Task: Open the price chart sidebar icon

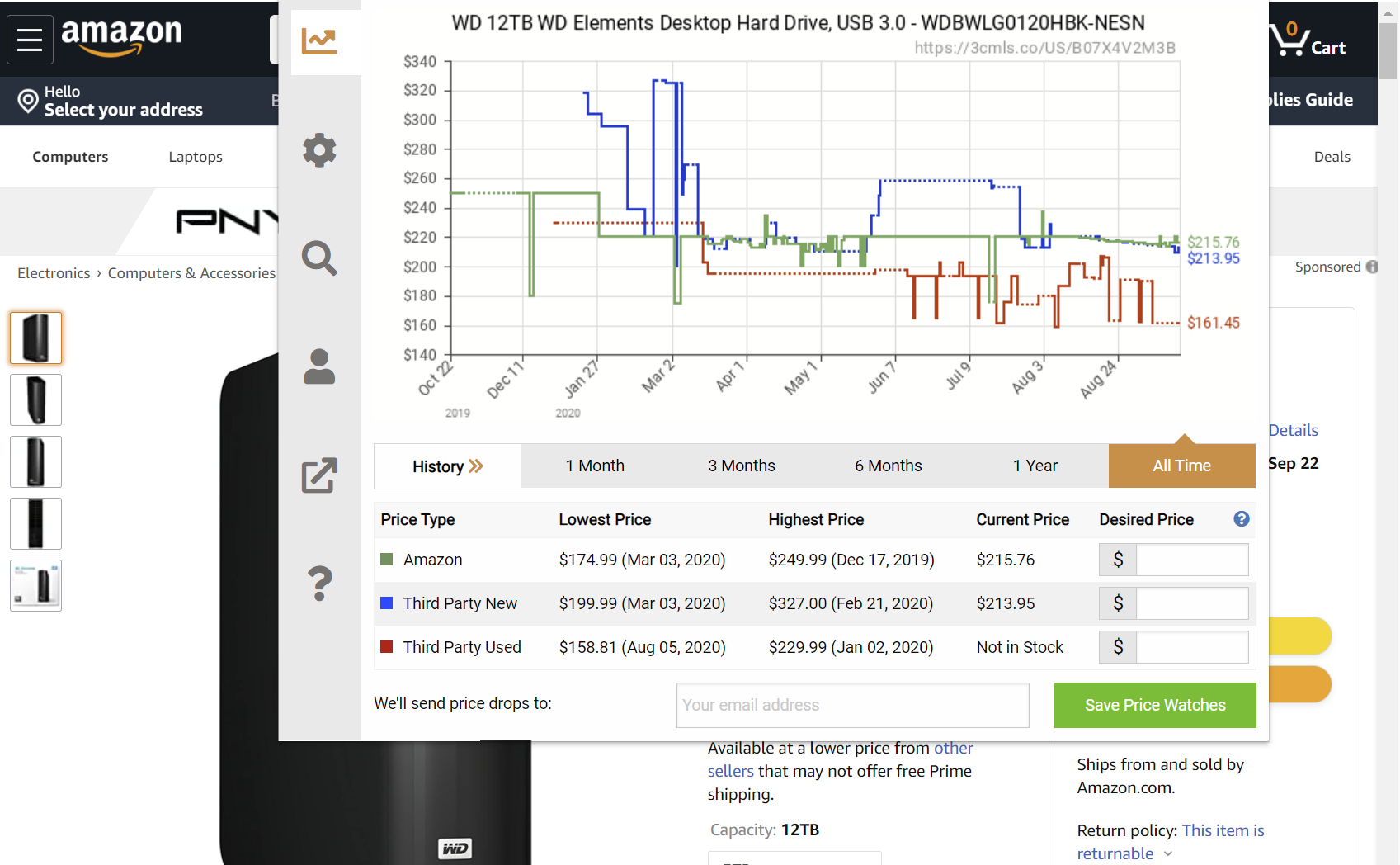Action: (x=319, y=41)
